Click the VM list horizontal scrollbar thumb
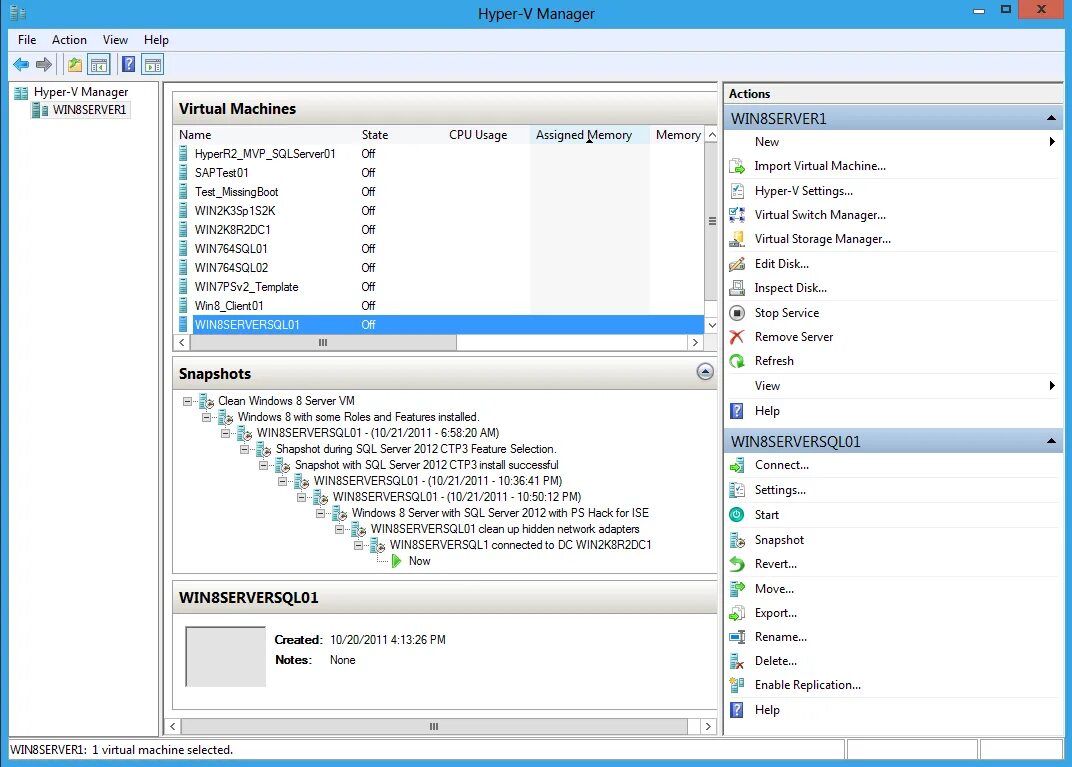Screen dimensions: 1072x767 click(323, 342)
